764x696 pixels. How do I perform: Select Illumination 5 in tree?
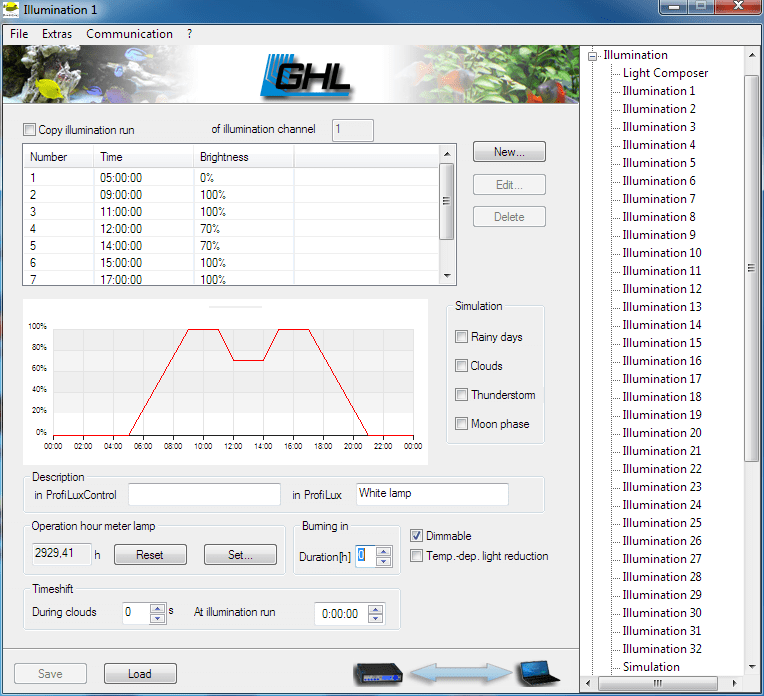(x=659, y=163)
